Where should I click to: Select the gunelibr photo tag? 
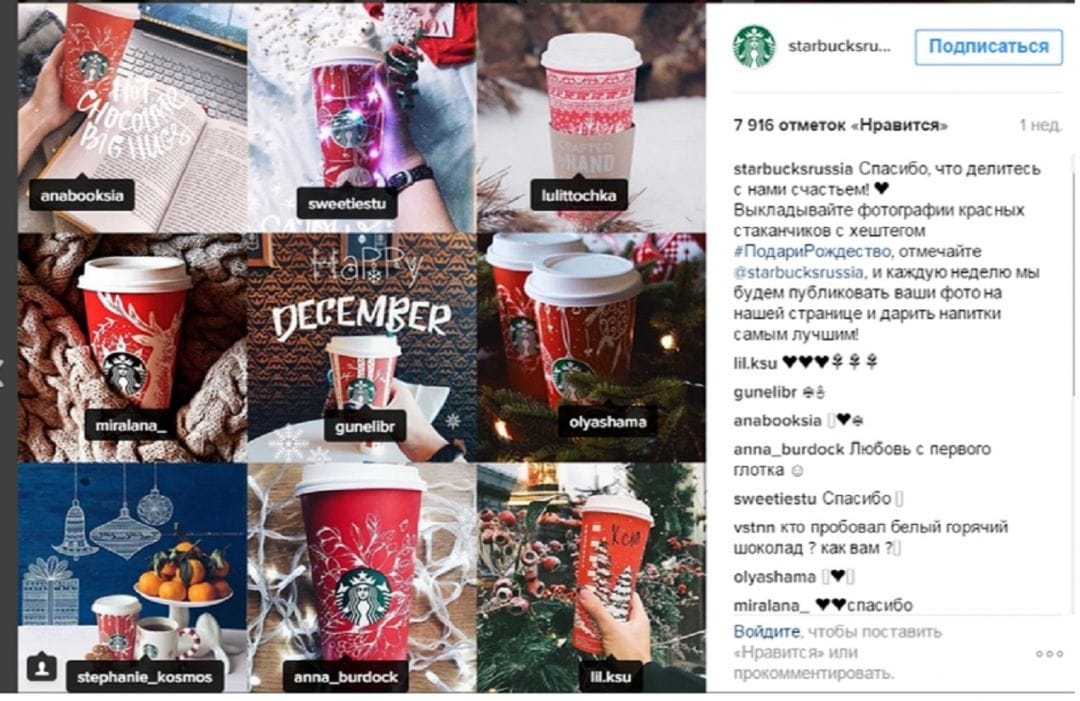[x=364, y=426]
